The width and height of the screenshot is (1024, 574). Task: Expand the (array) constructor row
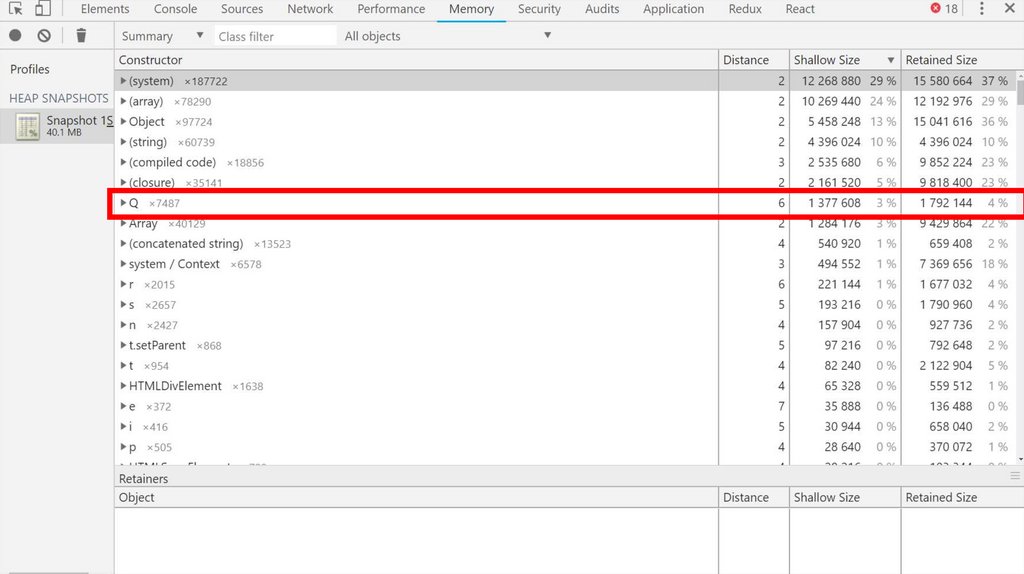tap(123, 101)
